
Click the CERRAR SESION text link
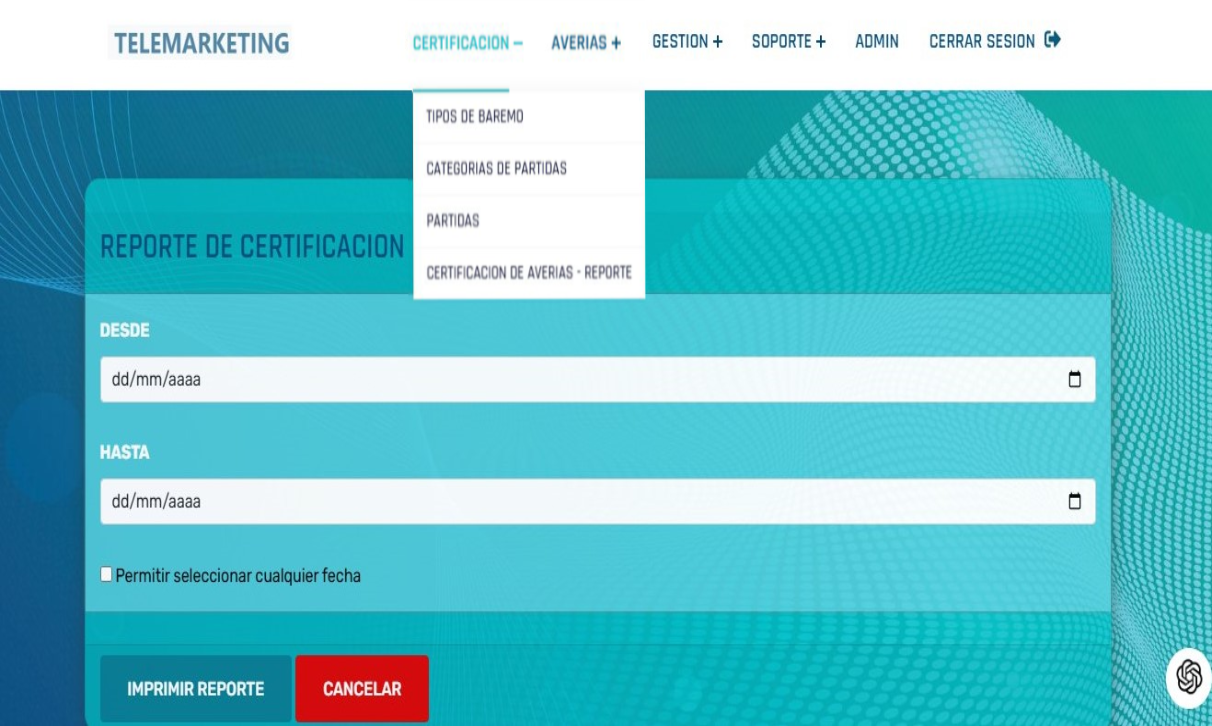[x=982, y=42]
